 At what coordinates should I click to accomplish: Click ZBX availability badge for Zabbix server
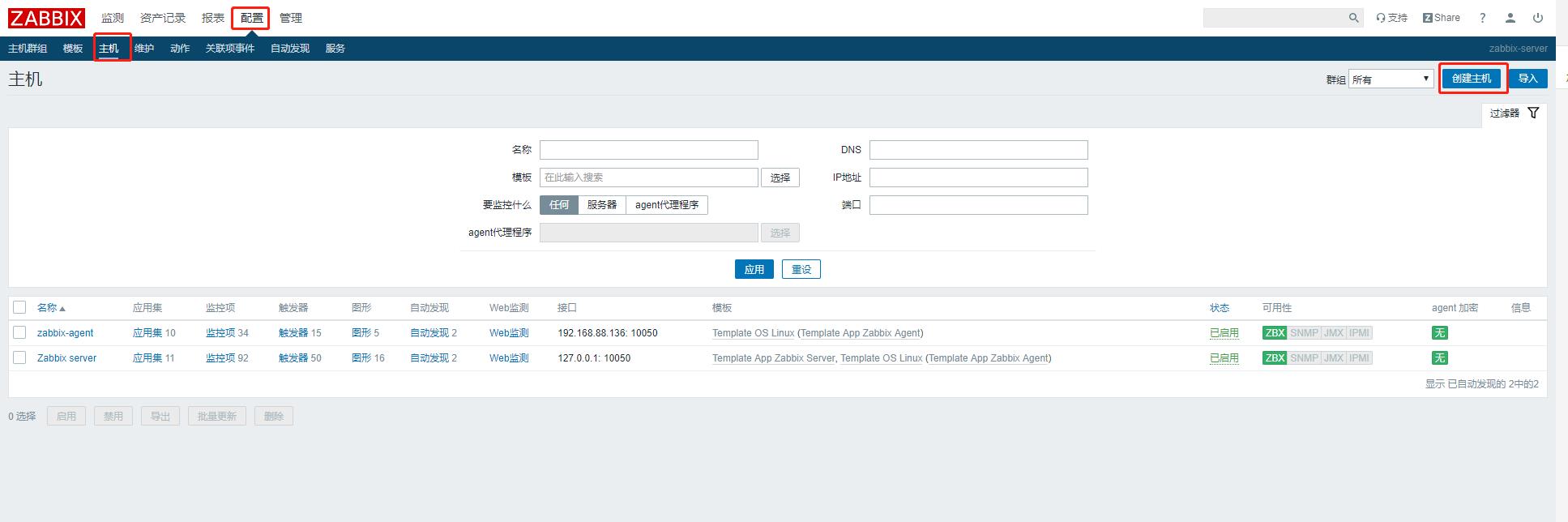pos(1275,358)
